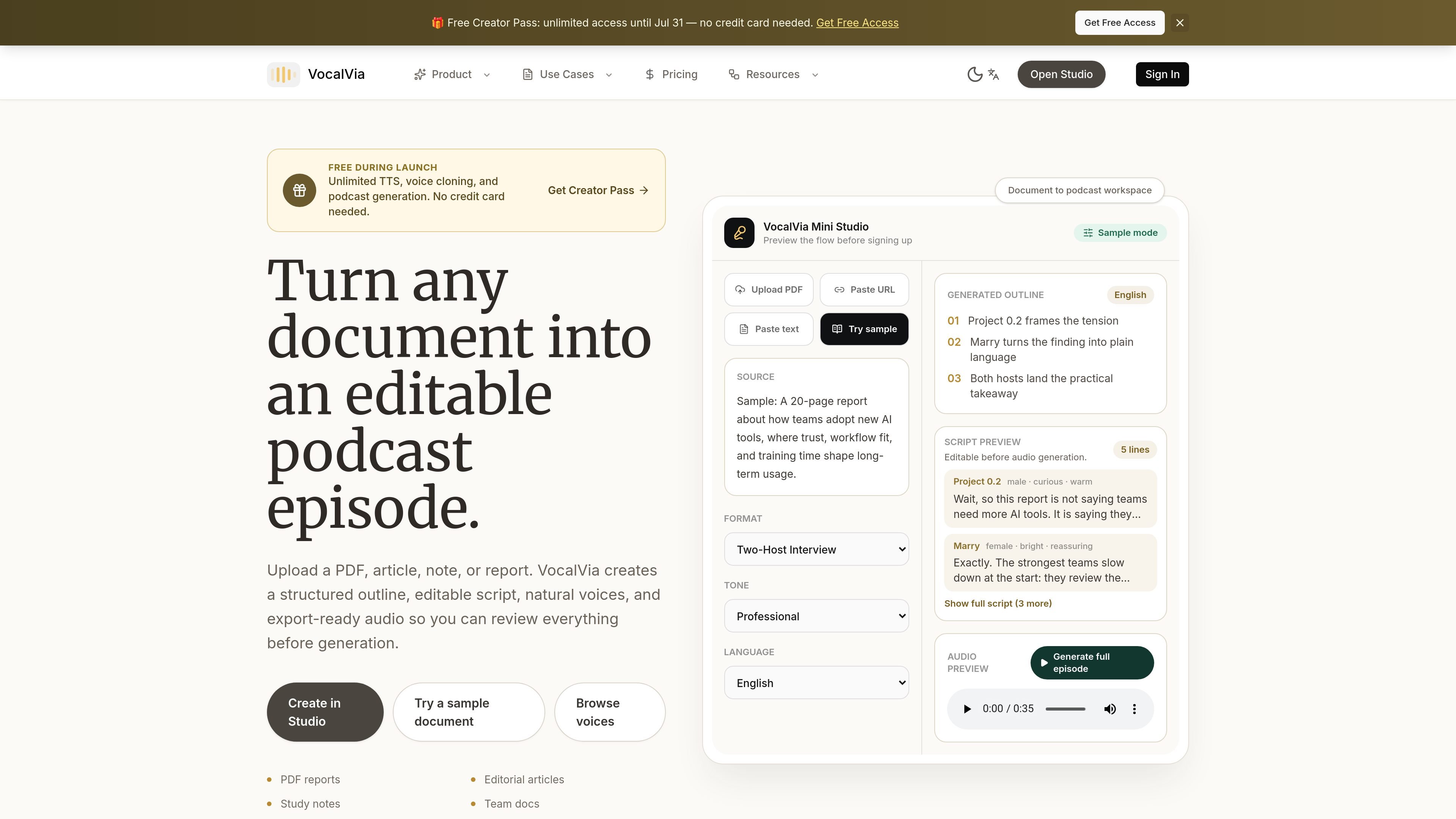Open the Format dropdown Two-Host Interview
This screenshot has height=819, width=1456.
pos(816,549)
